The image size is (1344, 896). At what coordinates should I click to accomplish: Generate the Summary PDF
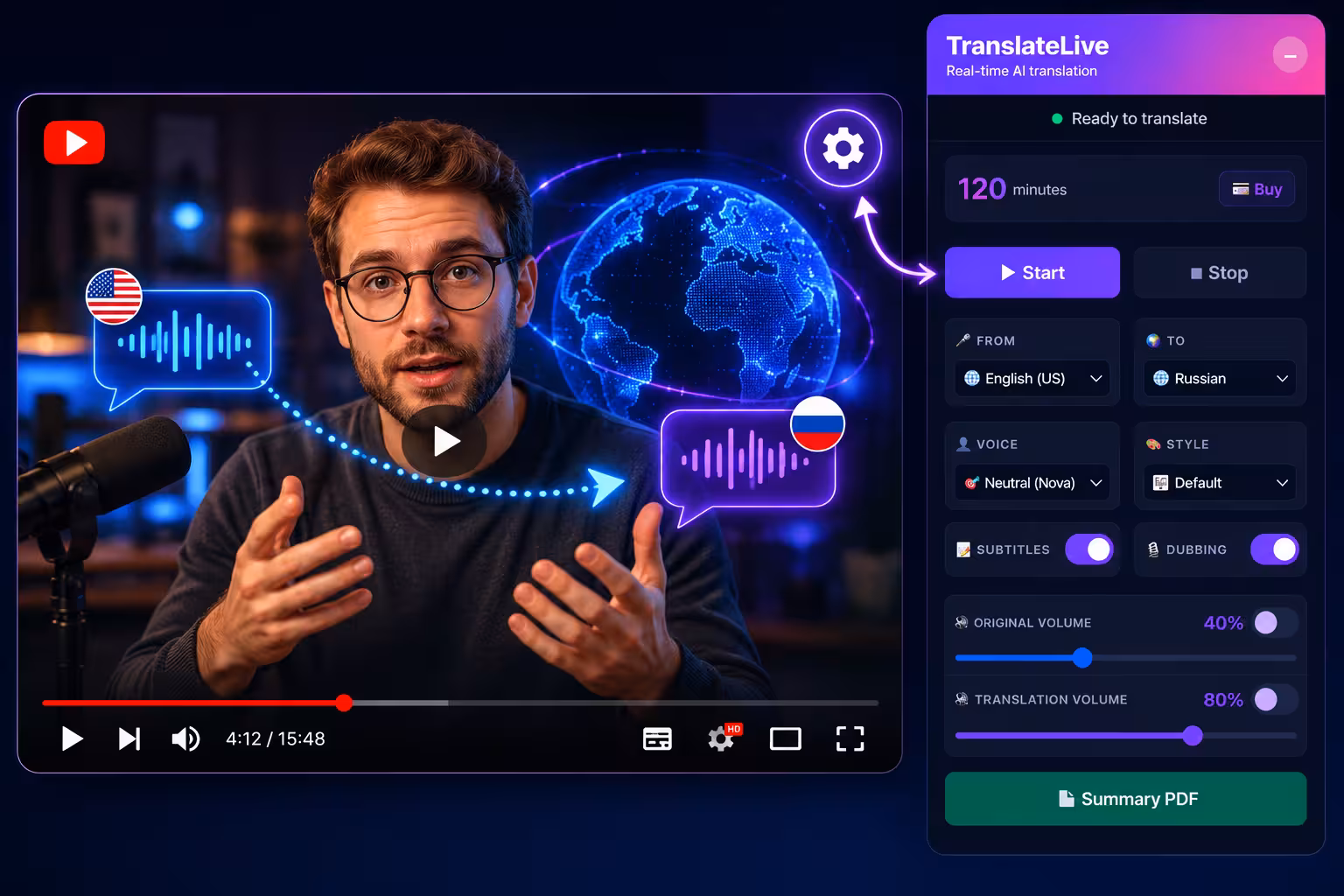coord(1126,799)
